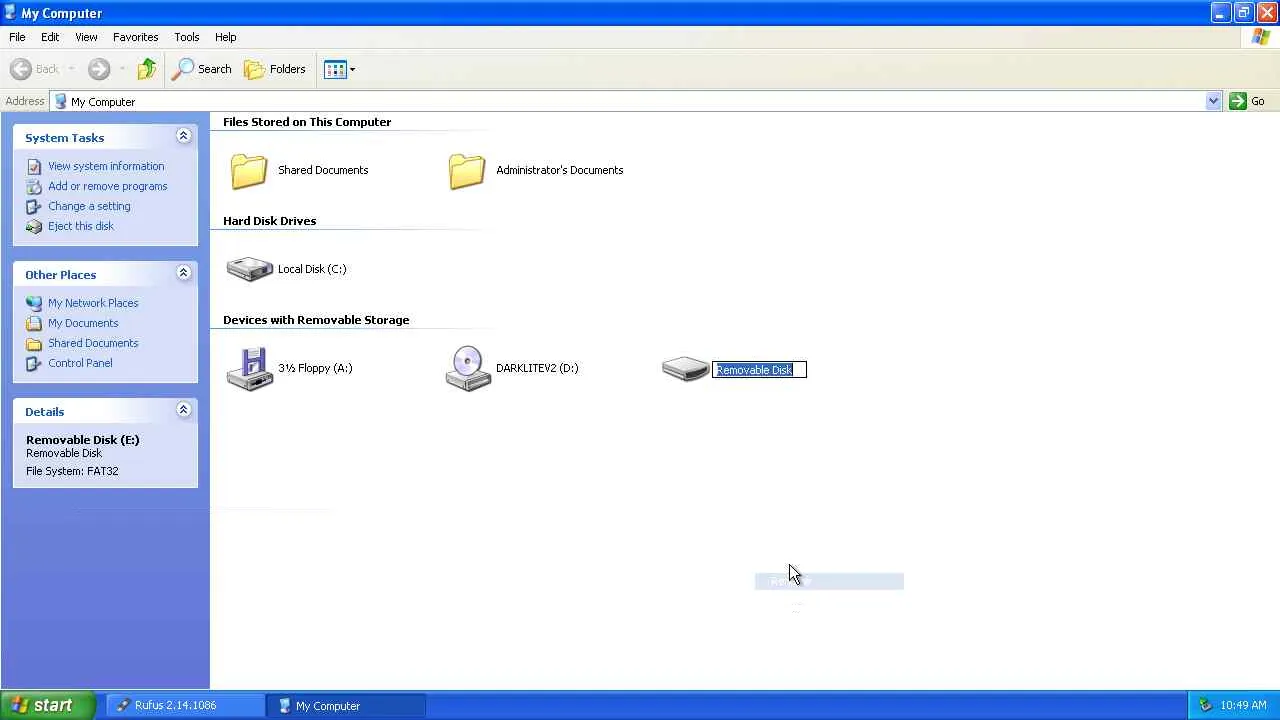Click the Address bar field
This screenshot has width=1280, height=720.
(636, 101)
